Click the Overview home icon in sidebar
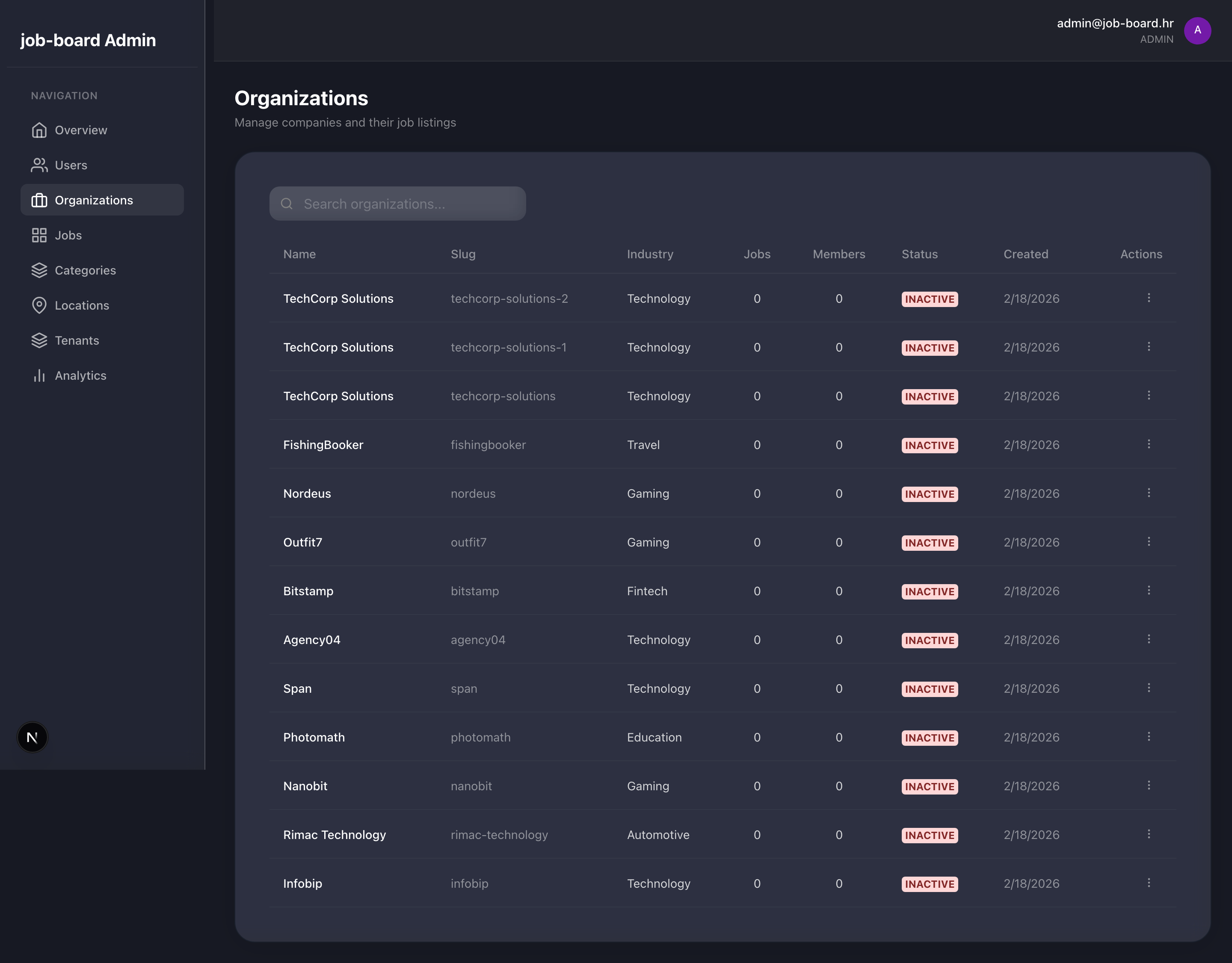Viewport: 1232px width, 963px height. (39, 130)
